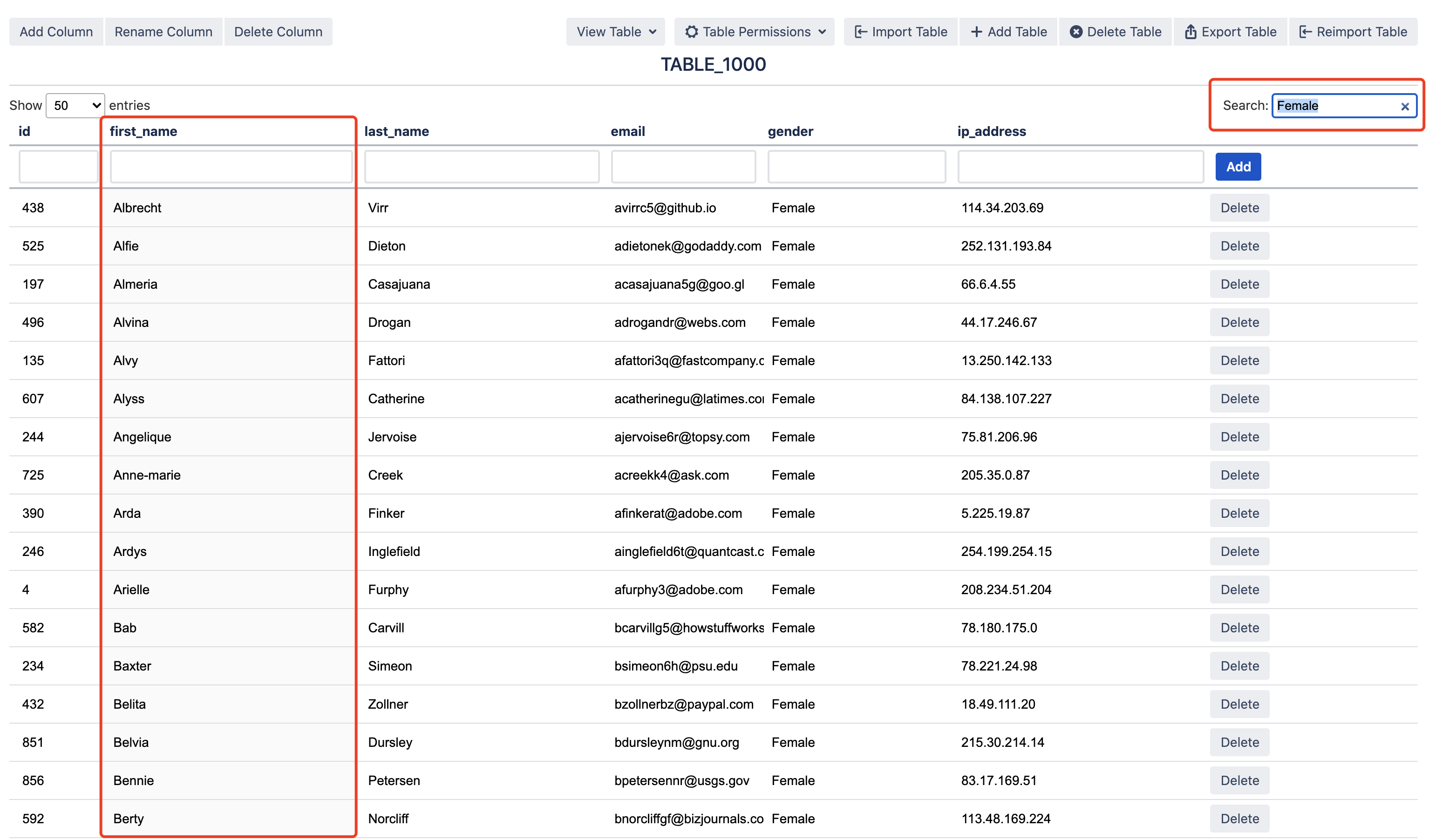Clear the search field with the x icon
This screenshot has width=1429, height=840.
tap(1405, 107)
